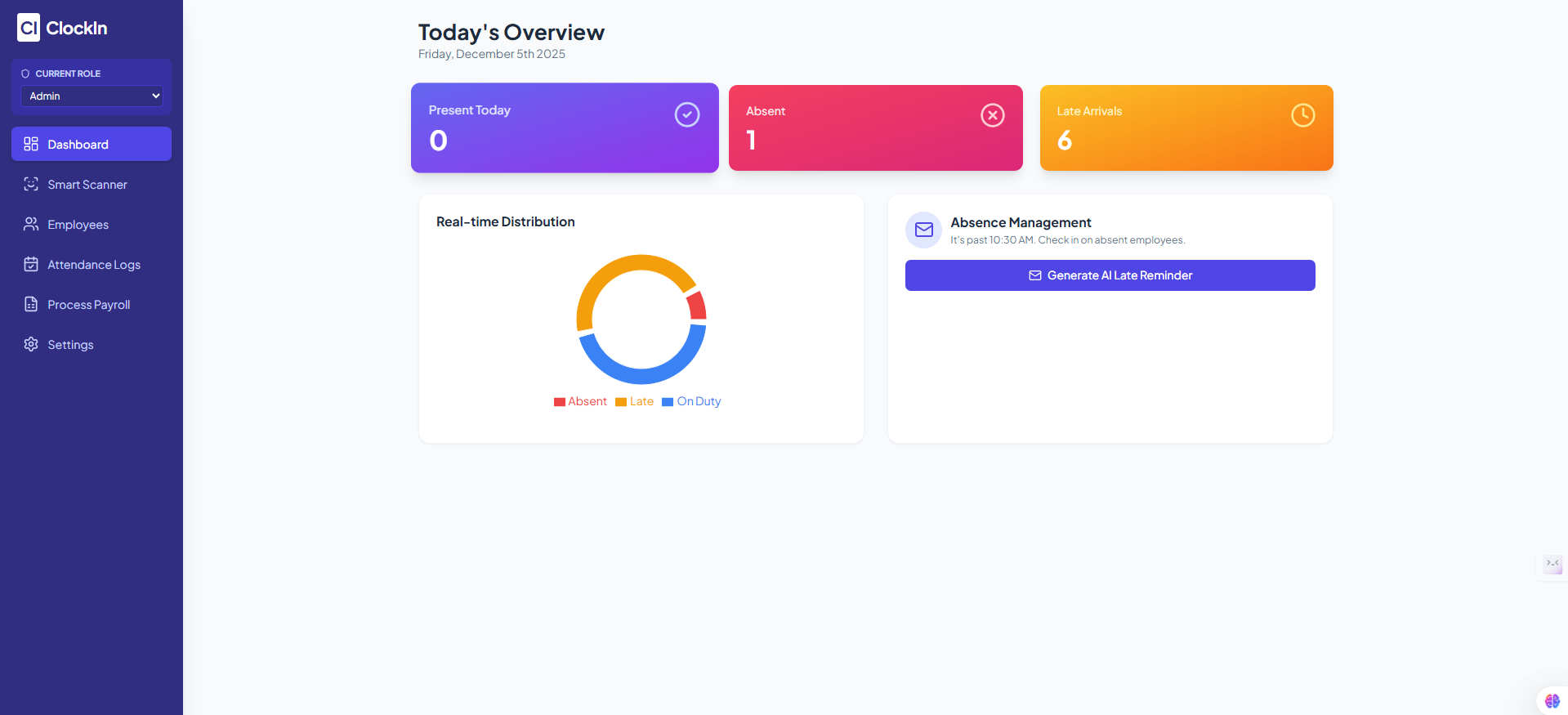1568x715 pixels.
Task: Click the Attendance Logs calendar icon
Action: tap(31, 265)
